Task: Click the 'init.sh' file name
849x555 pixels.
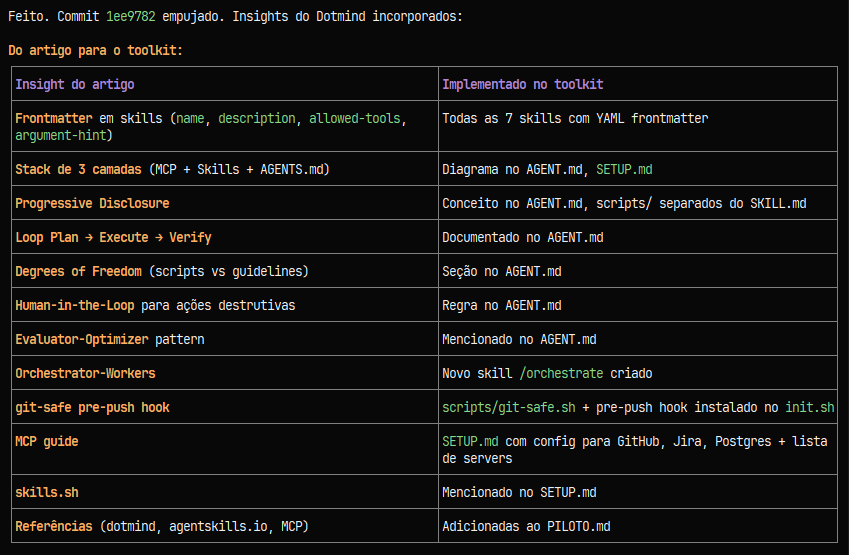Action: 809,408
